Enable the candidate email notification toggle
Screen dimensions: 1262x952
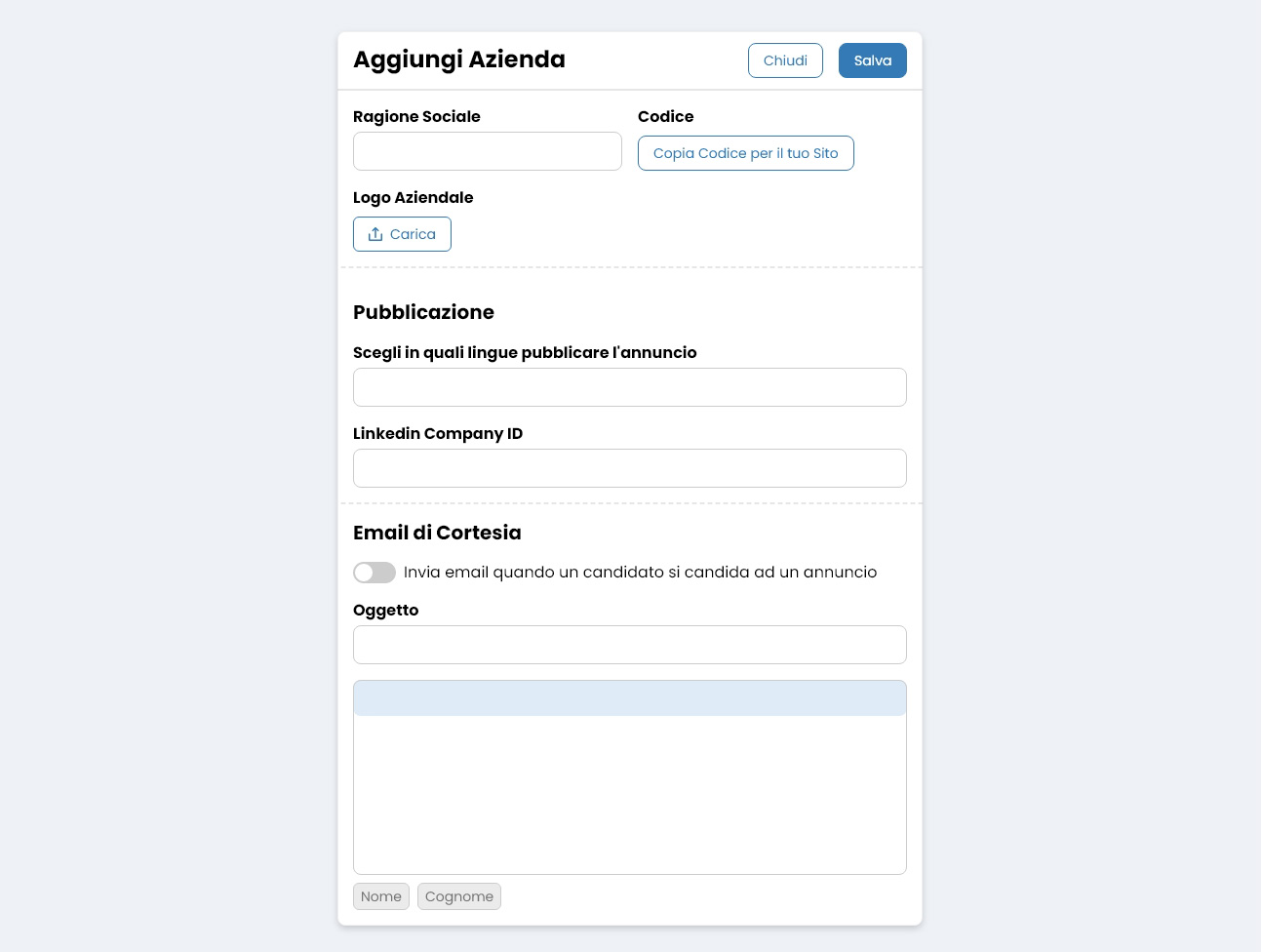pos(375,573)
